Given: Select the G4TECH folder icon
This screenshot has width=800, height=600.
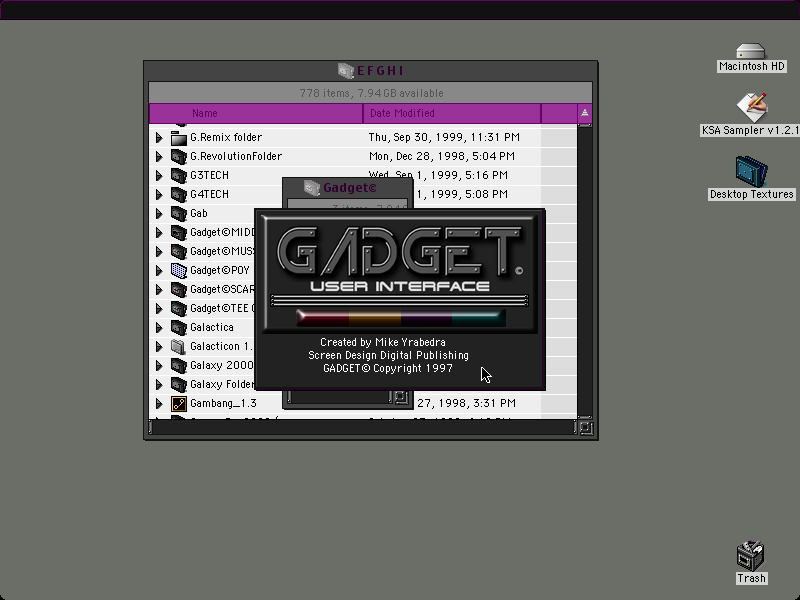Looking at the screenshot, I should [x=179, y=194].
